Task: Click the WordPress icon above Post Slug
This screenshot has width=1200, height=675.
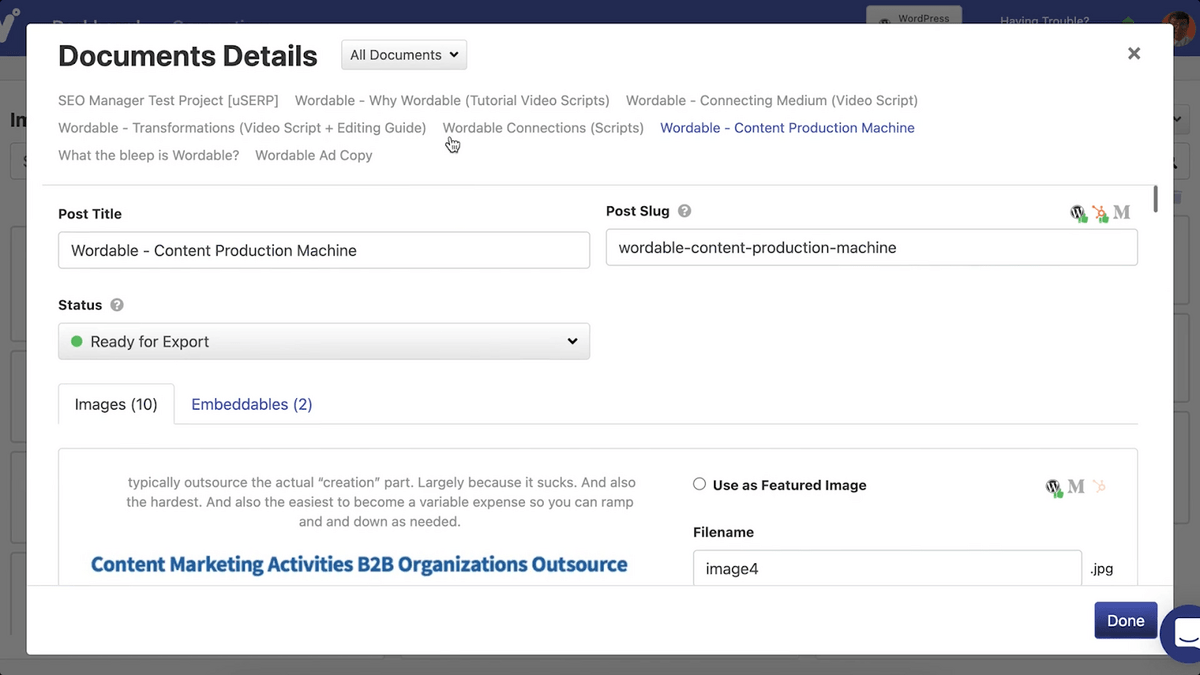Action: tap(1078, 213)
